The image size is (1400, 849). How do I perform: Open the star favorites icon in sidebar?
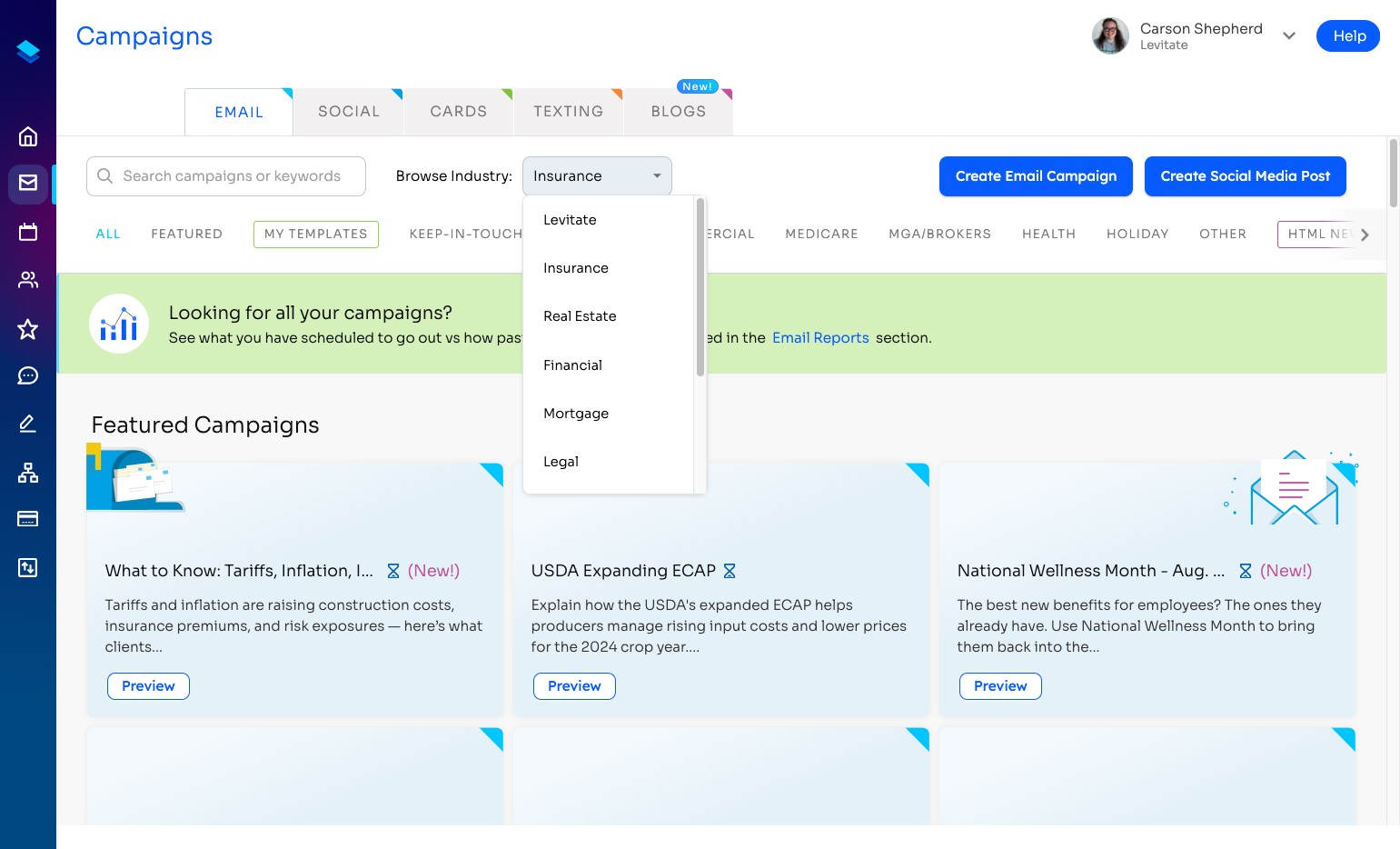[x=28, y=329]
